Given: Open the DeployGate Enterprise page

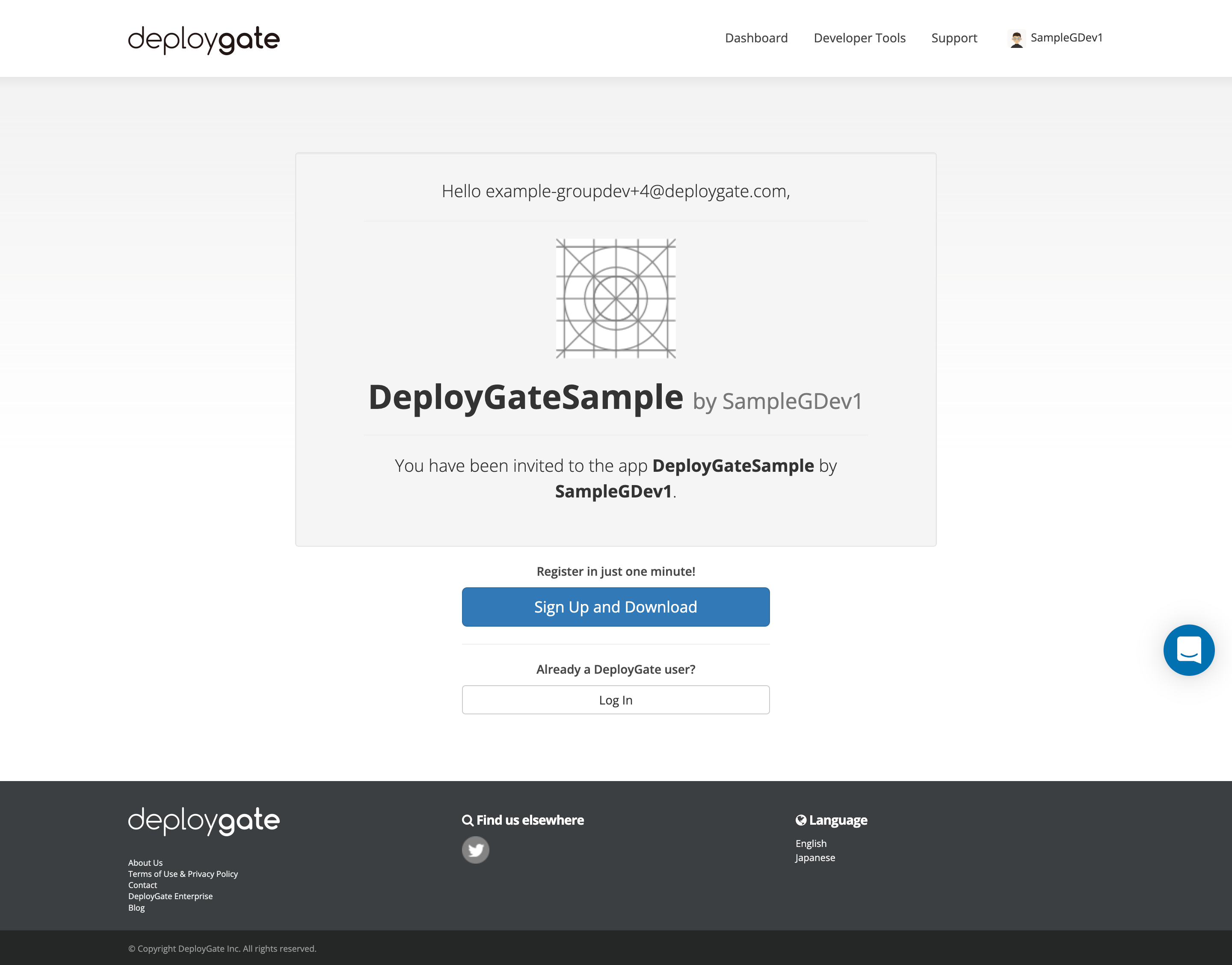Looking at the screenshot, I should (x=170, y=896).
